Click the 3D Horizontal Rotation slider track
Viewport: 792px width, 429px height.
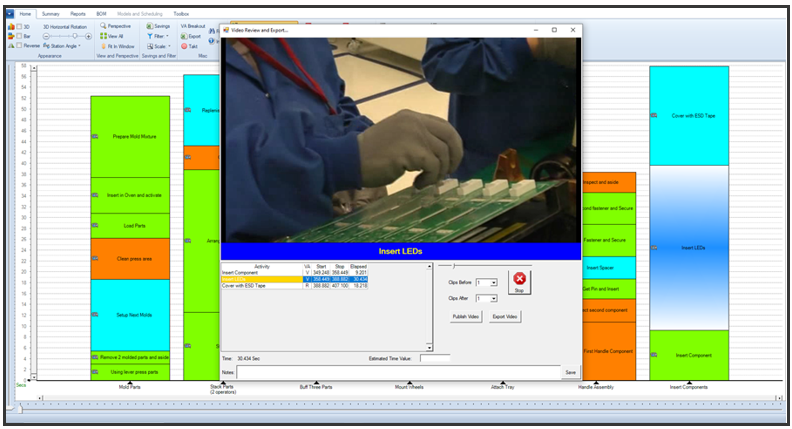point(67,36)
